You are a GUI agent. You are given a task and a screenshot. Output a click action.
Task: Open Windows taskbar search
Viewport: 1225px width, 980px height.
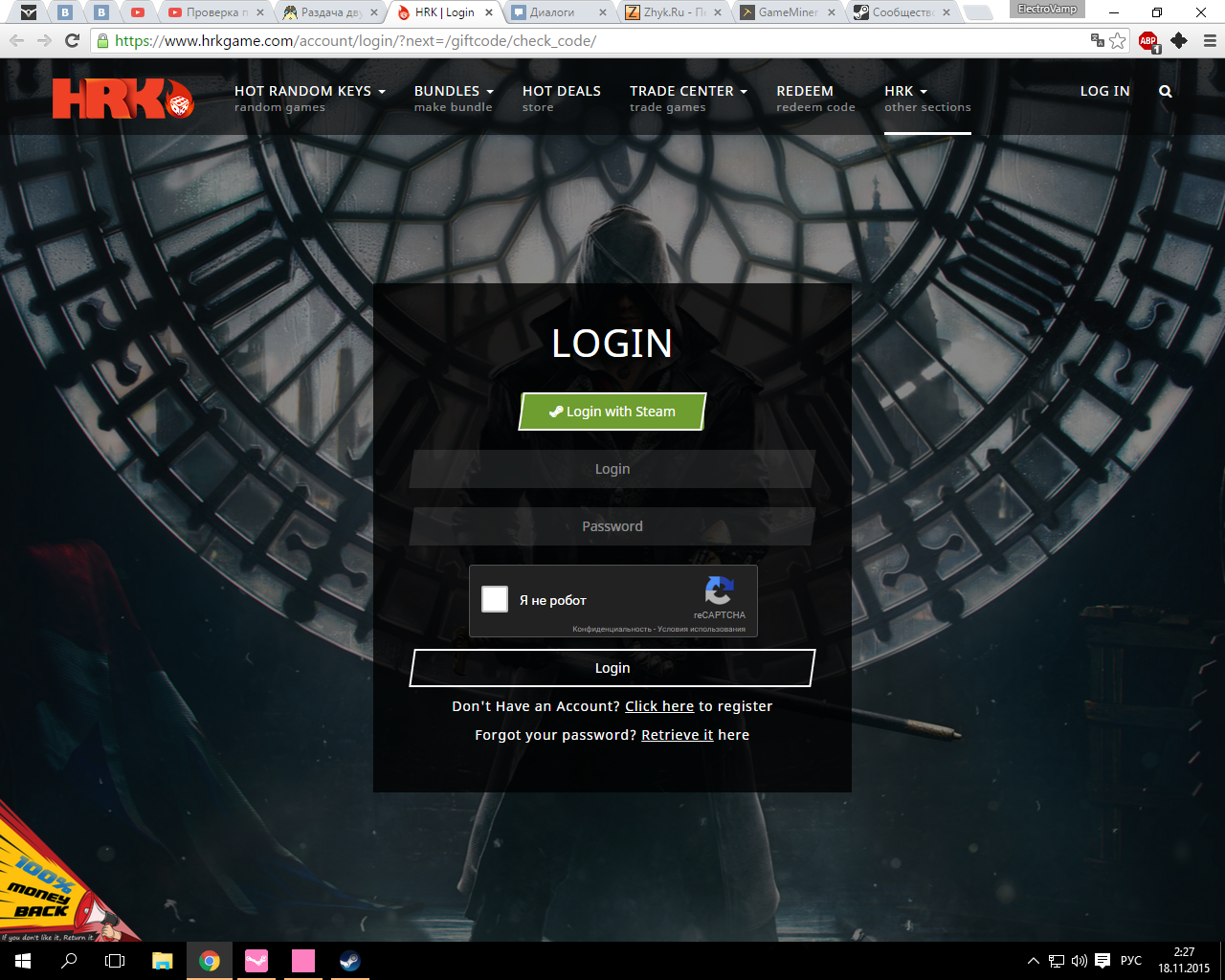(69, 961)
